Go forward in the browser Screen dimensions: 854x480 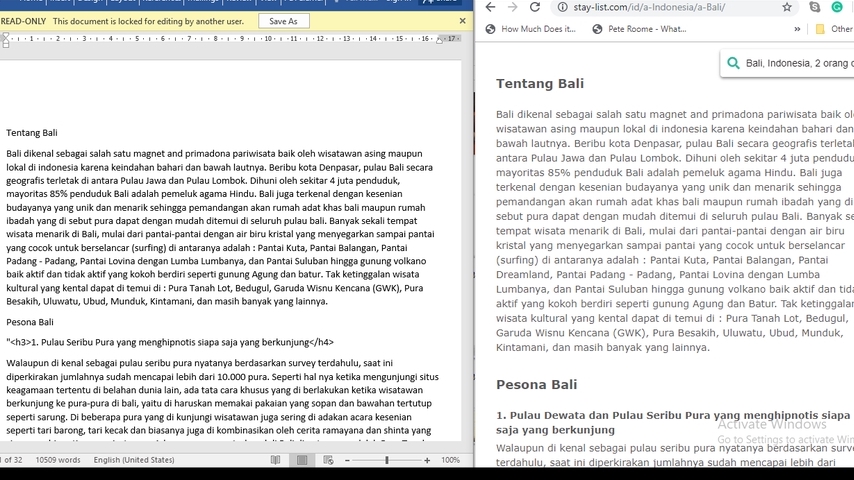[513, 7]
